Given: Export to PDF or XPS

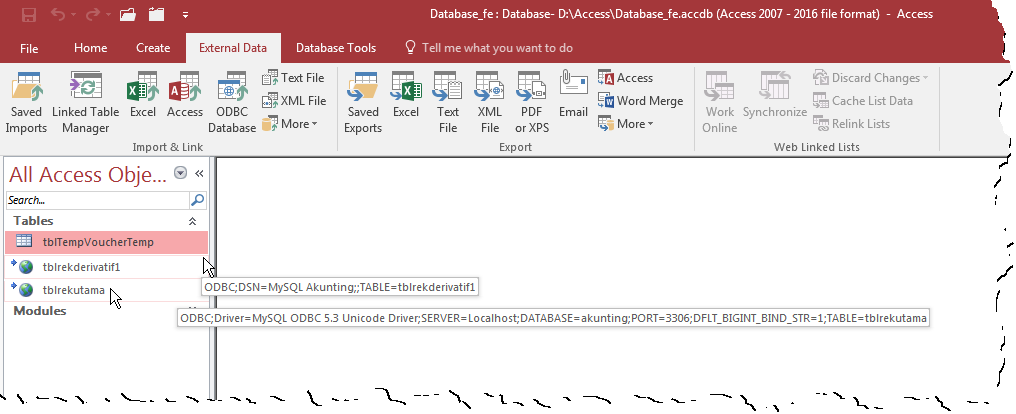Looking at the screenshot, I should click(x=532, y=102).
